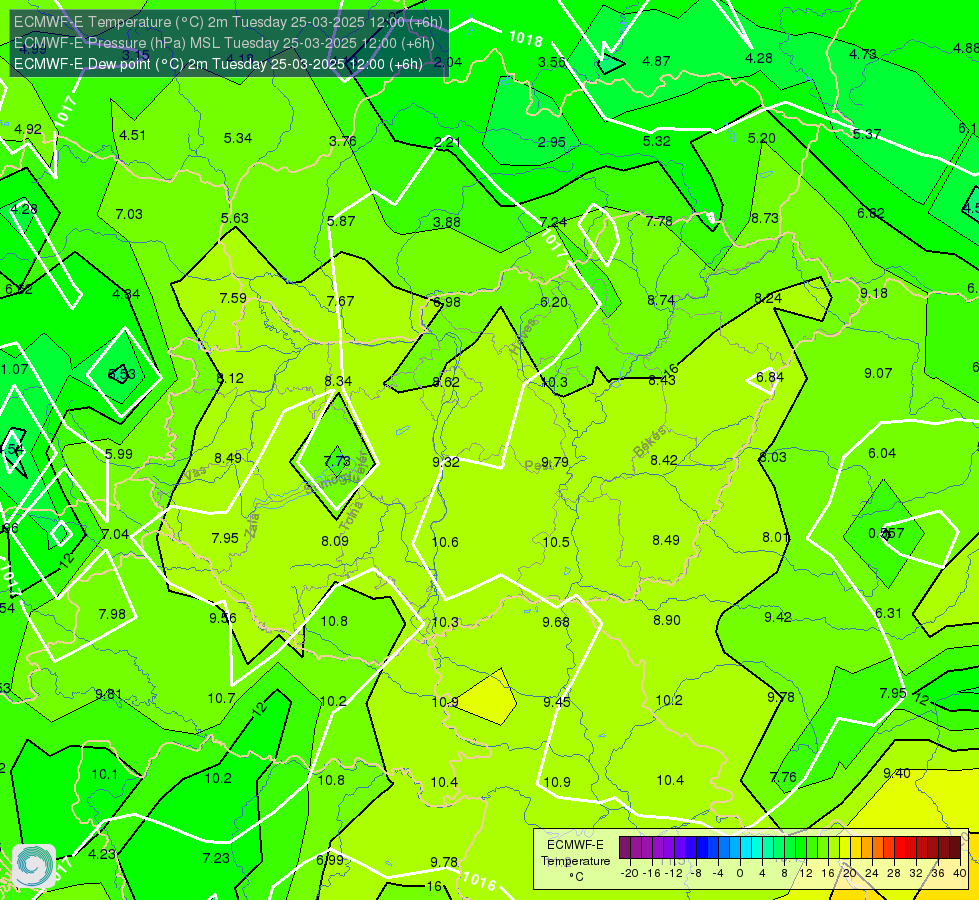The image size is (979, 900).
Task: Click the value 9.45 on the map
Action: click(x=556, y=702)
